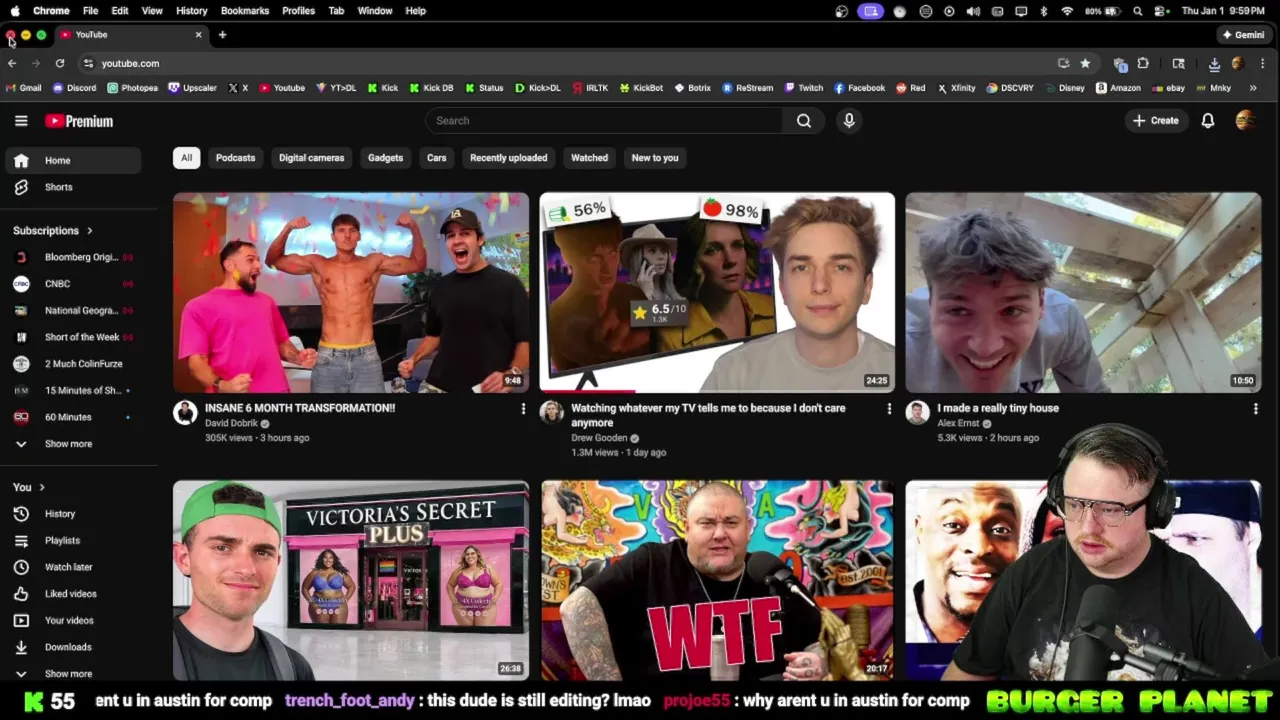Open the Chrome History menu
This screenshot has width=1280, height=720.
(192, 11)
